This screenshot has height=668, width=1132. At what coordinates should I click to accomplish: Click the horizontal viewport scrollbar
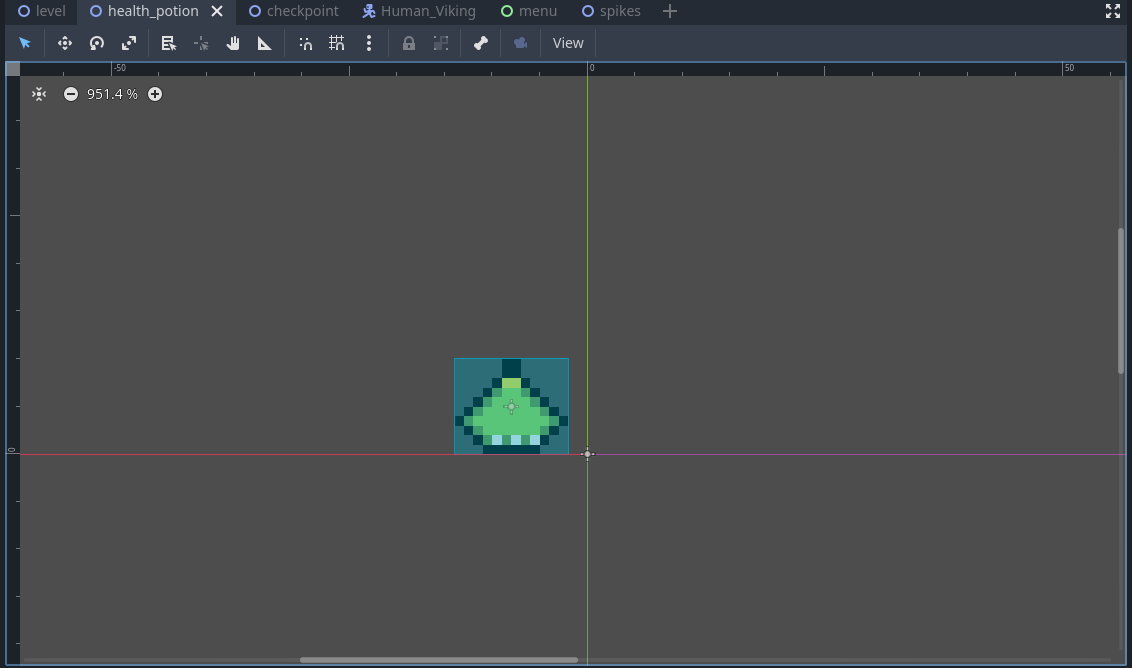click(439, 660)
